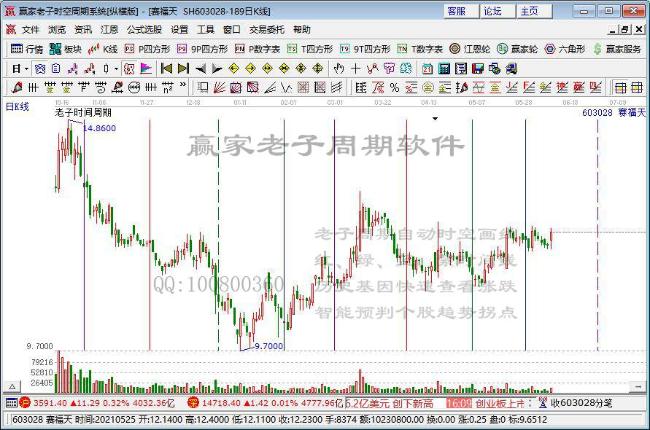Toggle first grid layout icon
Screen dimensions: 650x430
[621, 87]
